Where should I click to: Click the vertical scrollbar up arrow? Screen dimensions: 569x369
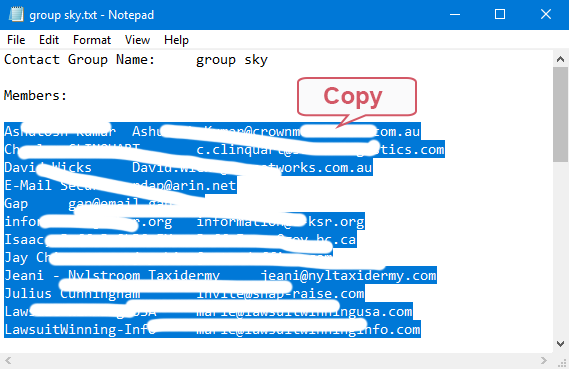click(560, 59)
